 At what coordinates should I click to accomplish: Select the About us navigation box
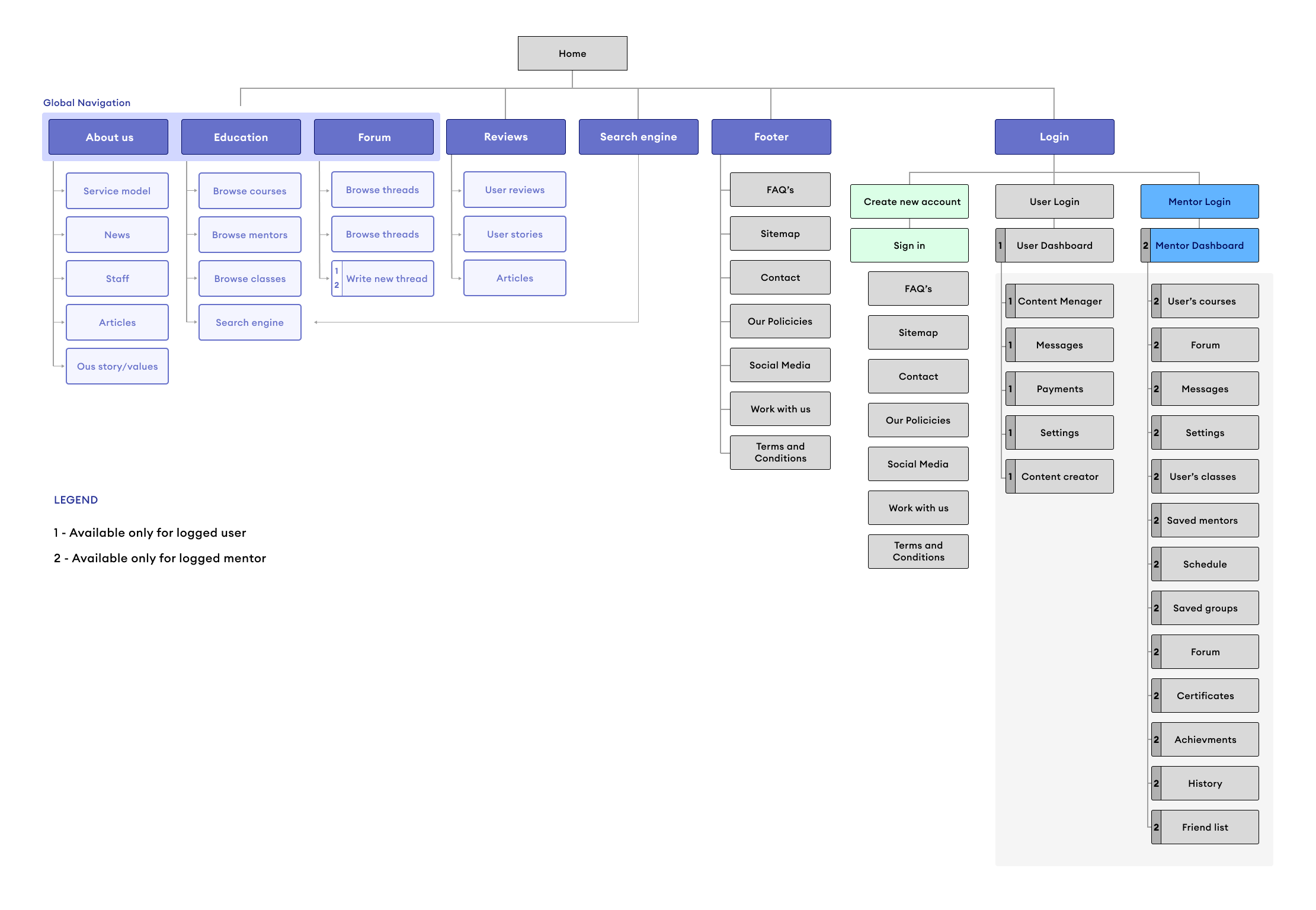pyautogui.click(x=109, y=137)
